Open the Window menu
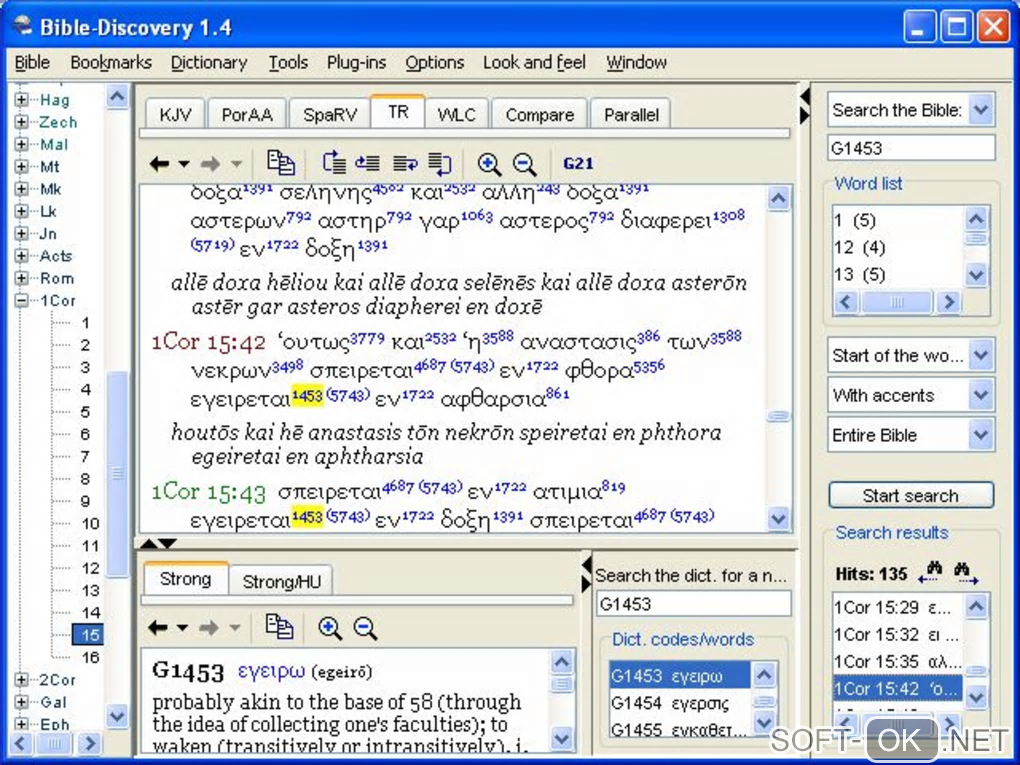Screen dimensions: 1020x765 pos(636,62)
